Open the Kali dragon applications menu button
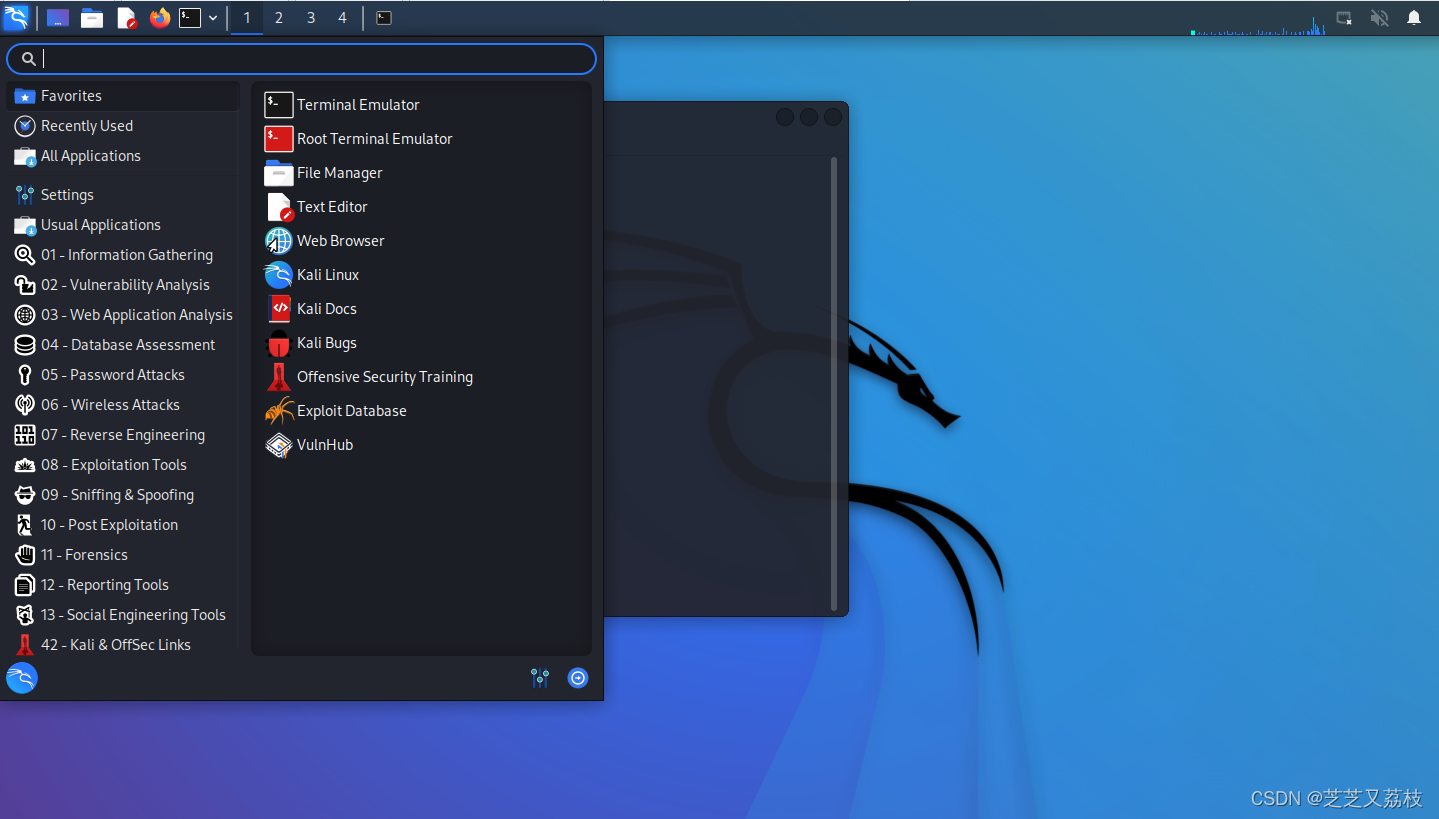This screenshot has height=819, width=1439. click(x=16, y=17)
